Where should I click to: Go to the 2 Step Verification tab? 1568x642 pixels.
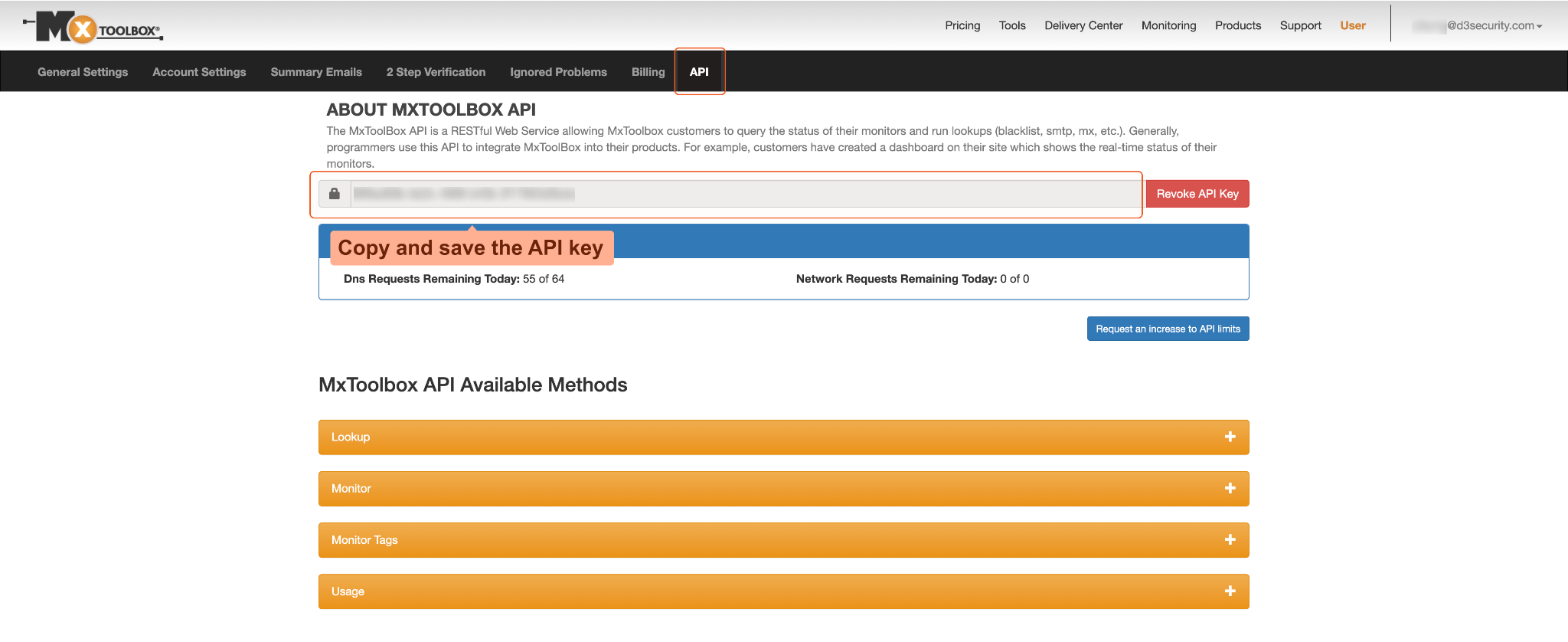coord(436,72)
